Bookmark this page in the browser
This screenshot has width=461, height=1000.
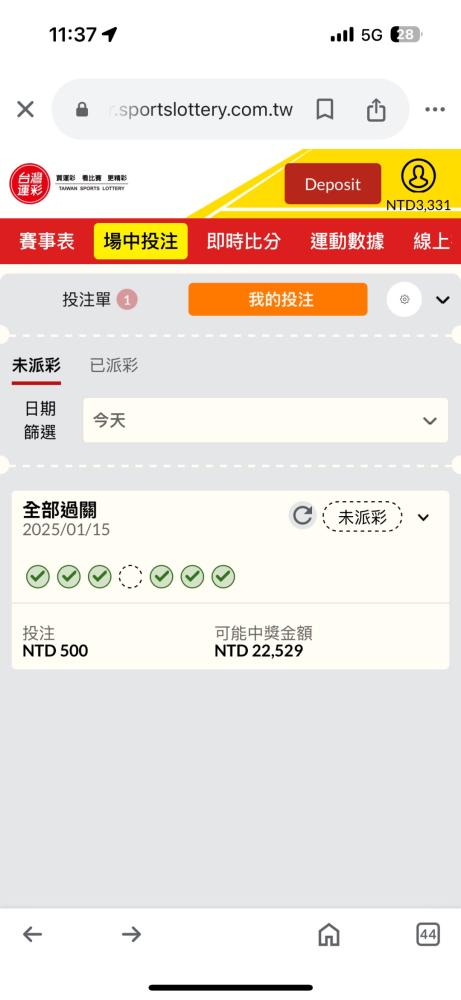click(x=325, y=110)
